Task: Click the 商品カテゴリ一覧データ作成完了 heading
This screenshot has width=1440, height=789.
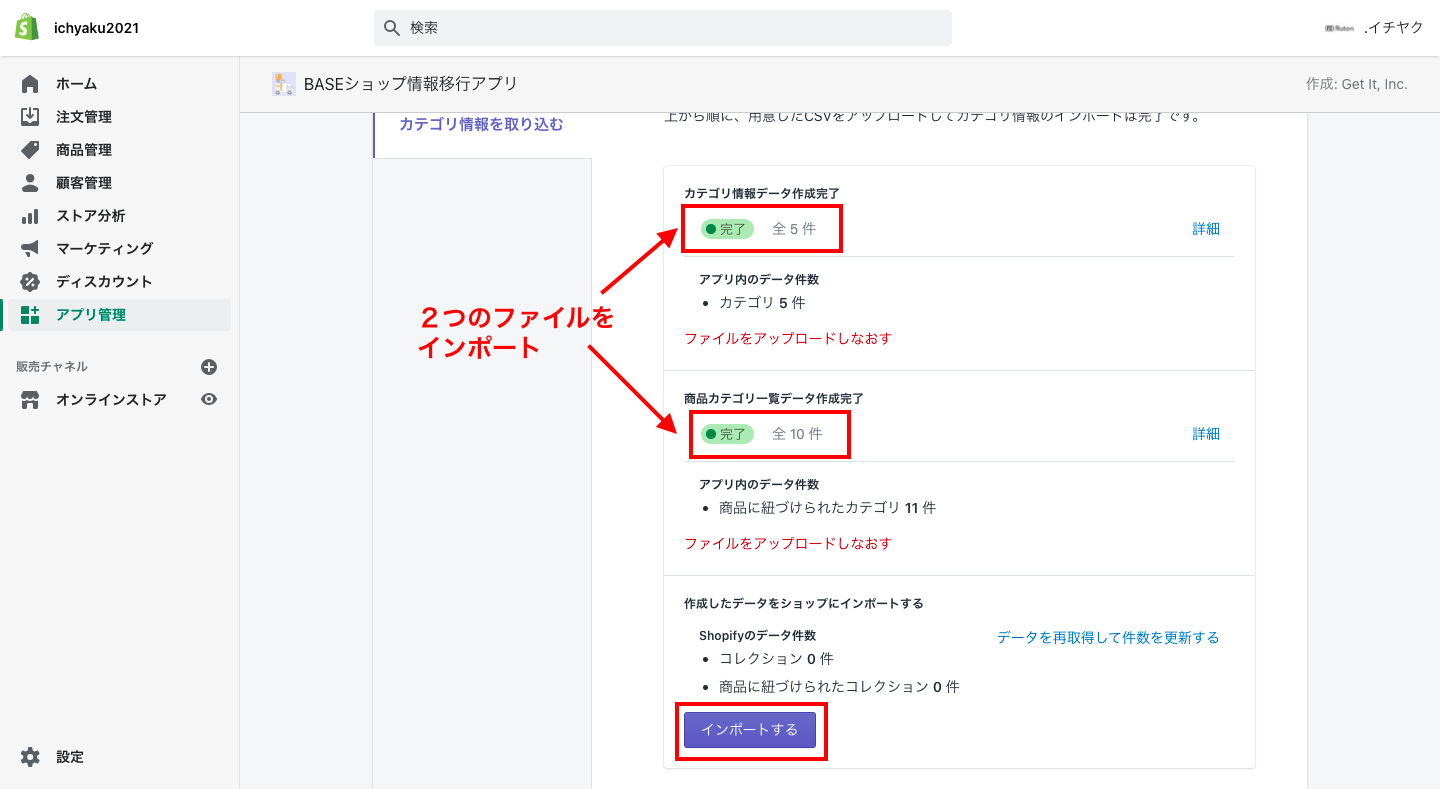Action: point(774,398)
